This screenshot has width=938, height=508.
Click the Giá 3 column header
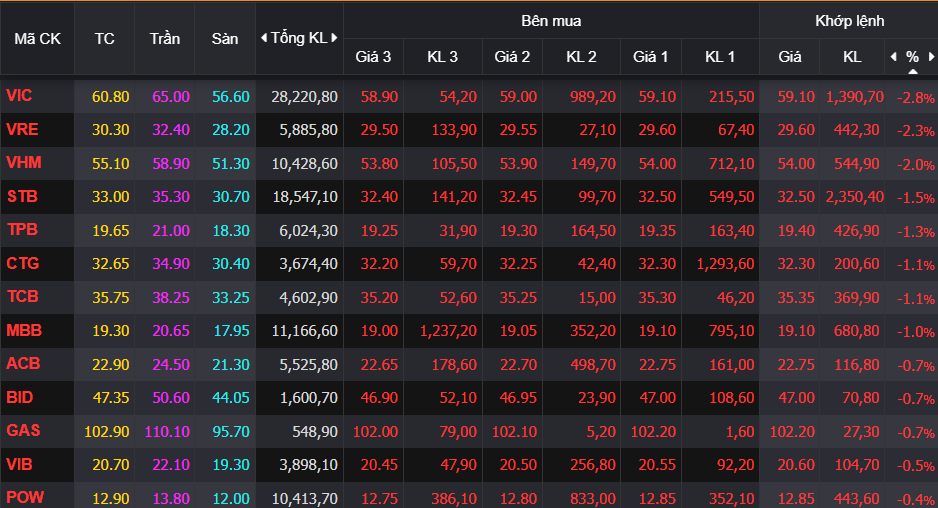373,57
